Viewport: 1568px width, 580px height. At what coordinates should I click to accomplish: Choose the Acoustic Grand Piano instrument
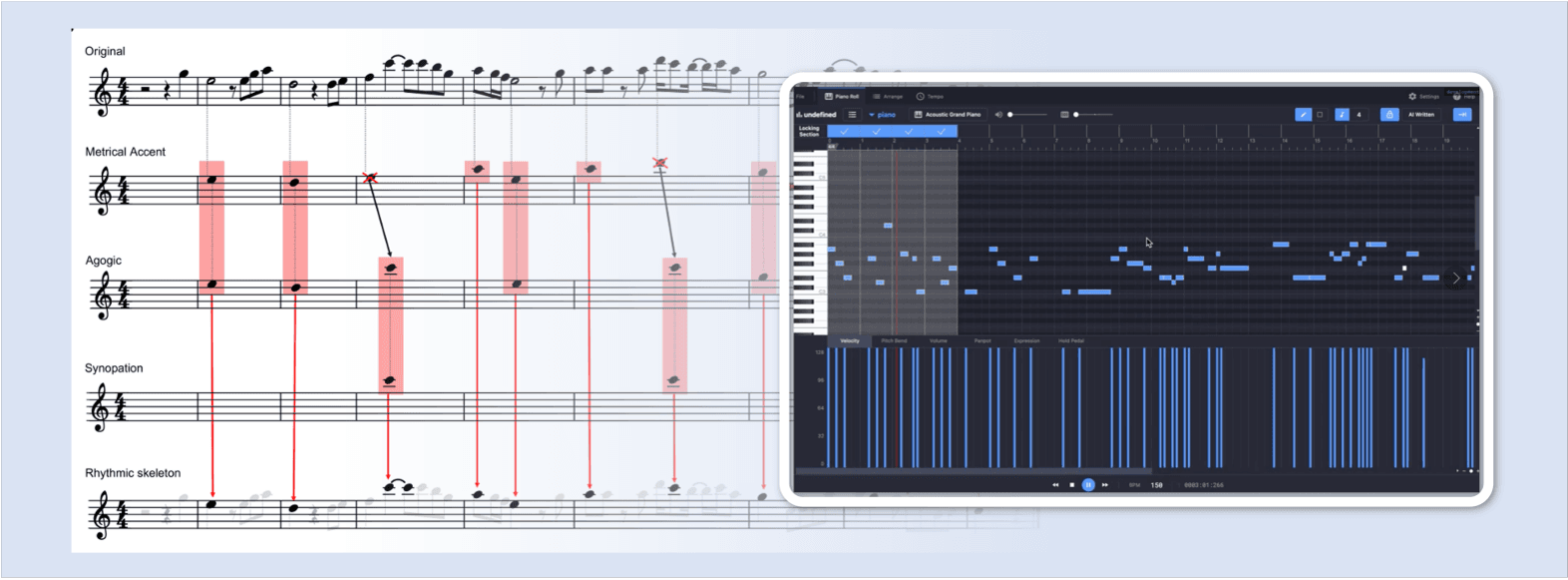coord(948,115)
